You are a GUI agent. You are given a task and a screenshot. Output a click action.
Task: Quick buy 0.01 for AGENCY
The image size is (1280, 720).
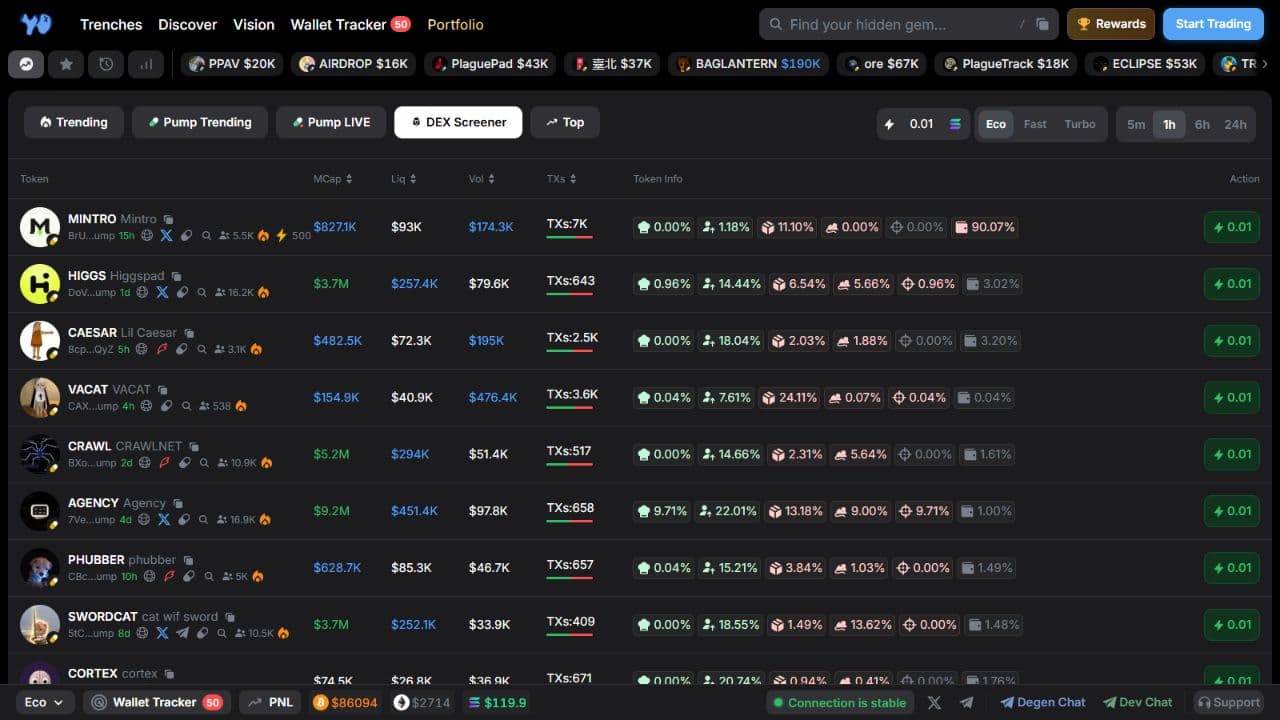tap(1232, 511)
